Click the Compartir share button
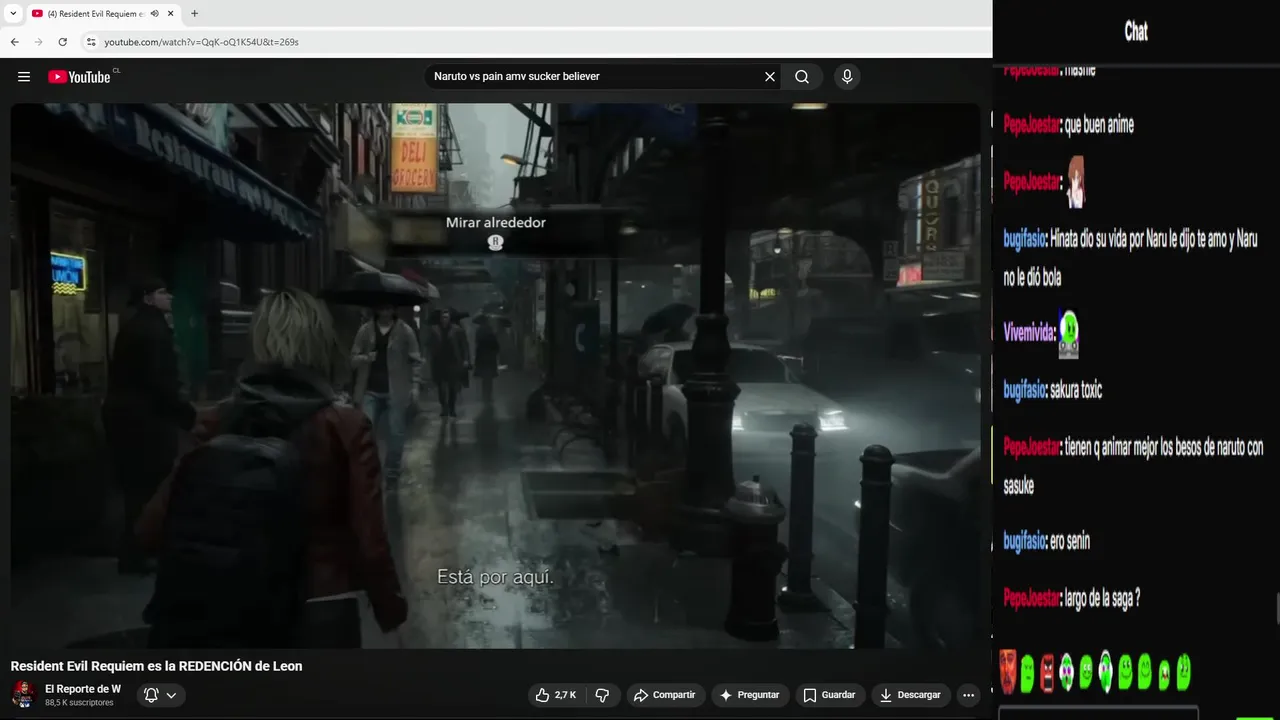 point(666,695)
